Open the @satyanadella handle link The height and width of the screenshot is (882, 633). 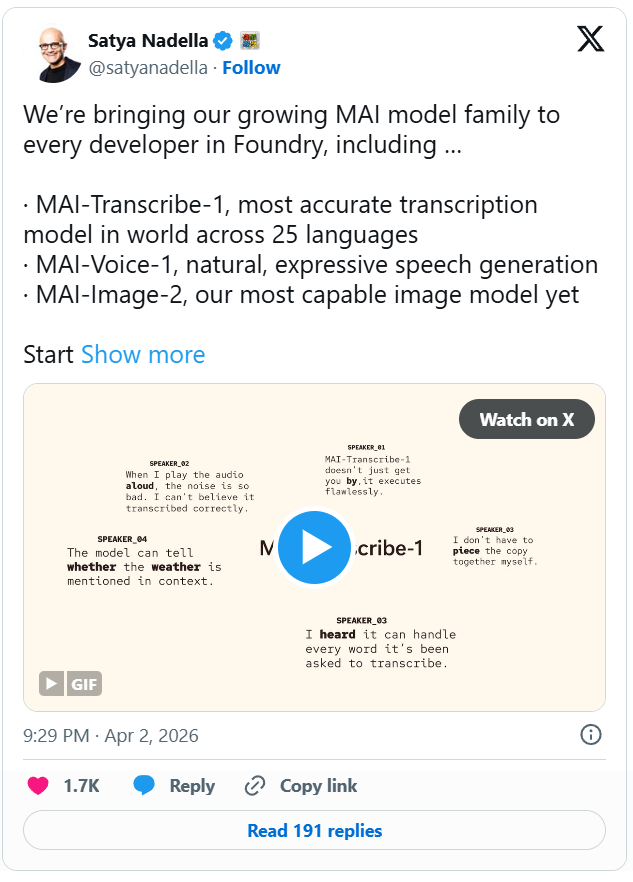pyautogui.click(x=148, y=68)
